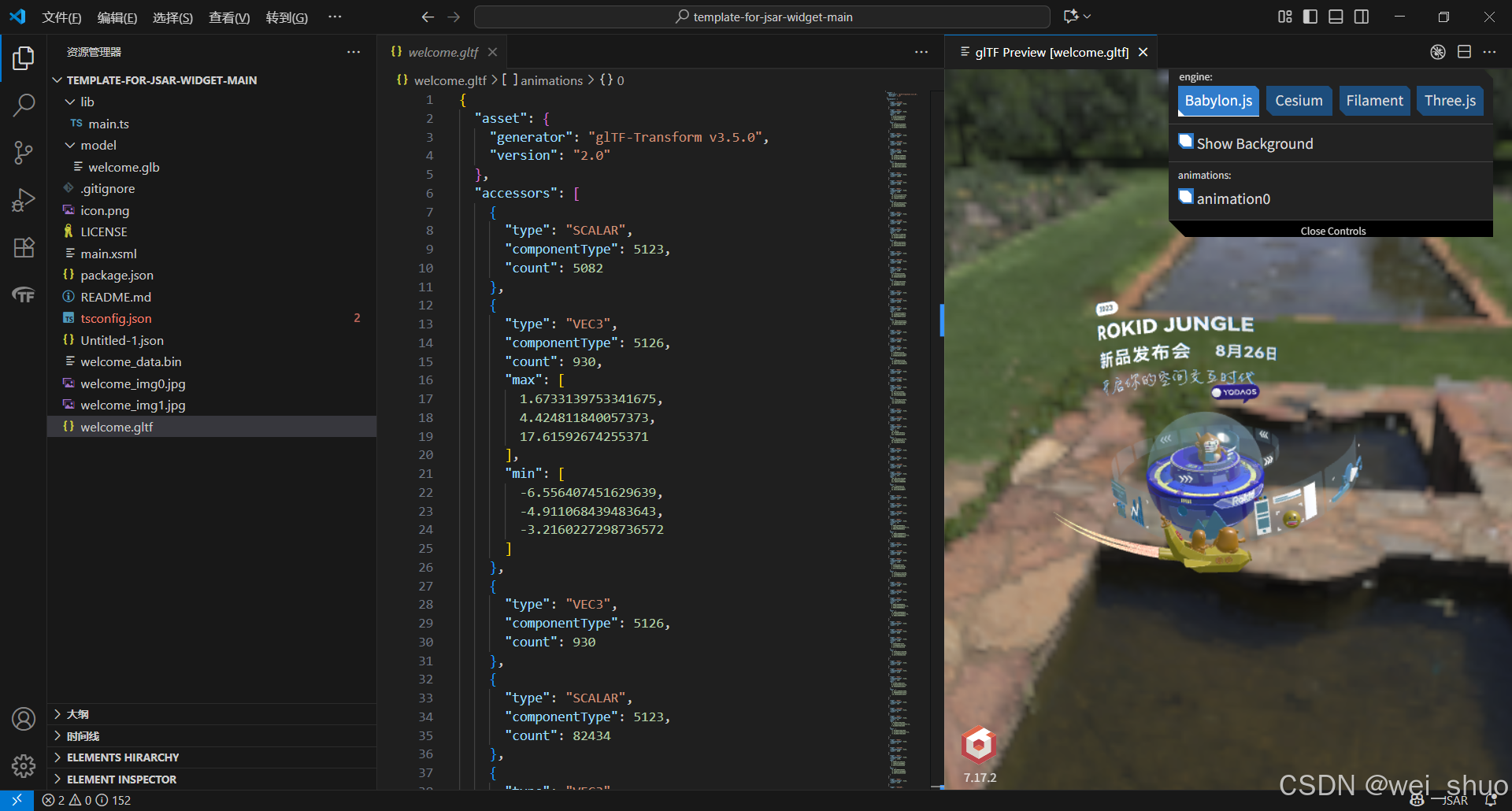Open Run and Debug view
The height and width of the screenshot is (811, 1512).
click(24, 200)
